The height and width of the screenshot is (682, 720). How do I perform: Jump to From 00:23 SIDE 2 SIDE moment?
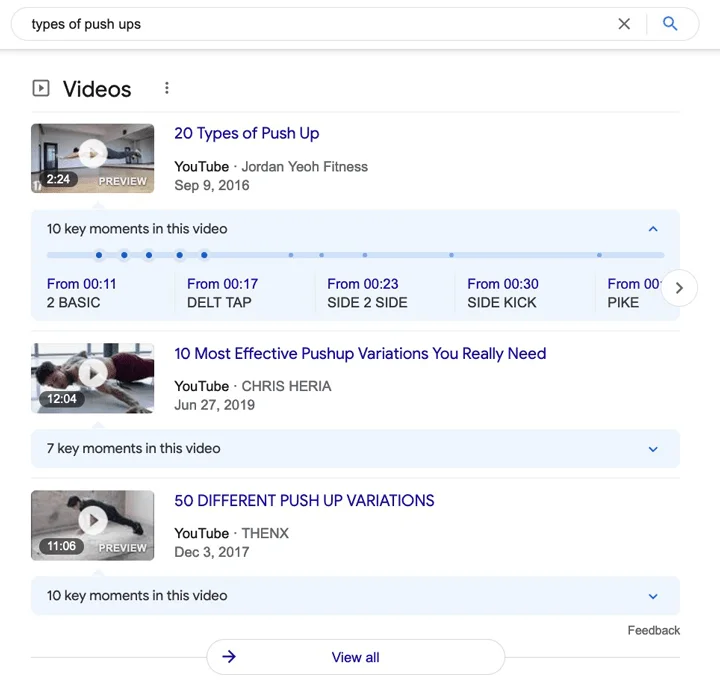pyautogui.click(x=367, y=293)
